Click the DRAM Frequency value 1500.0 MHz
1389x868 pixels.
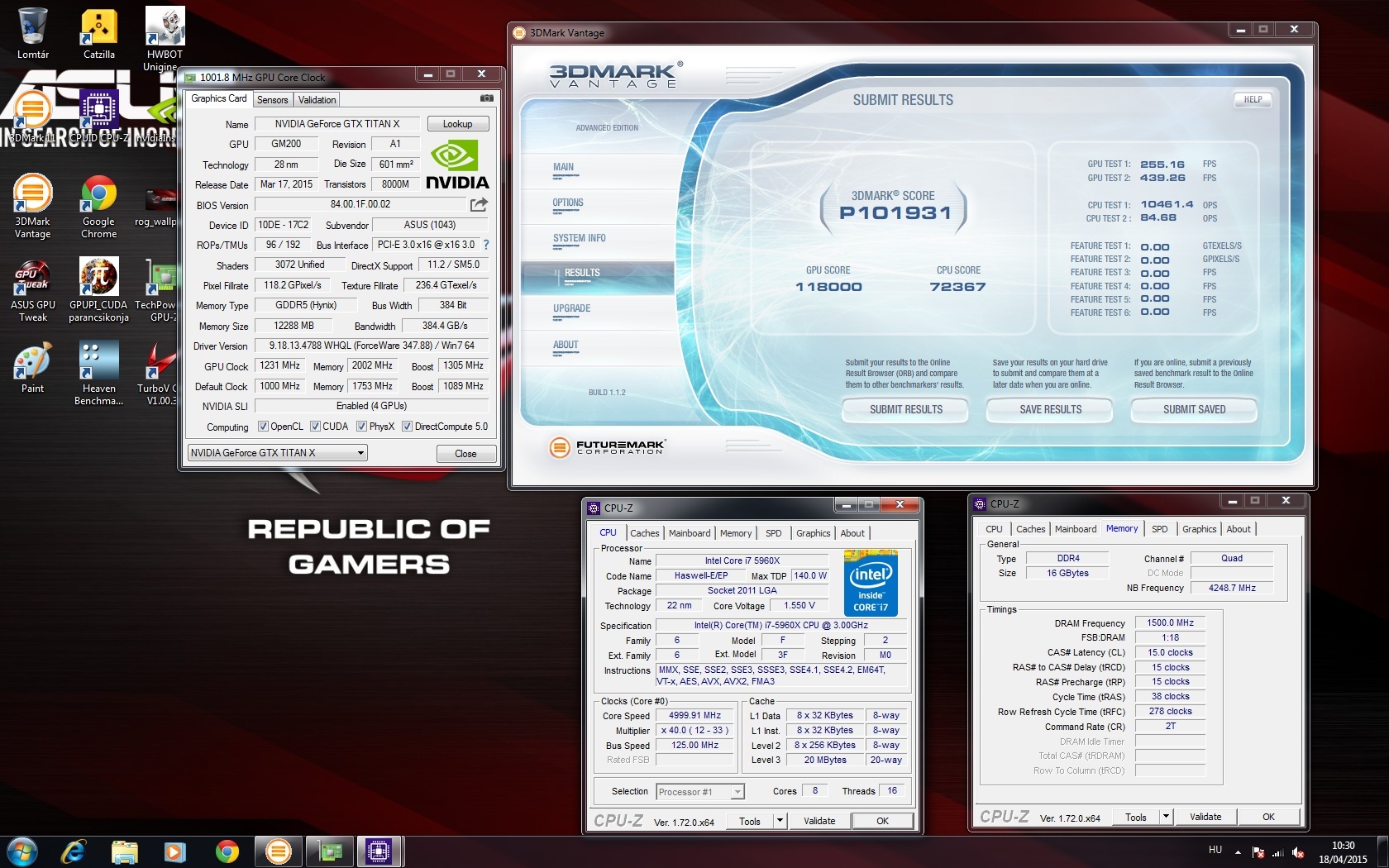[x=1170, y=623]
